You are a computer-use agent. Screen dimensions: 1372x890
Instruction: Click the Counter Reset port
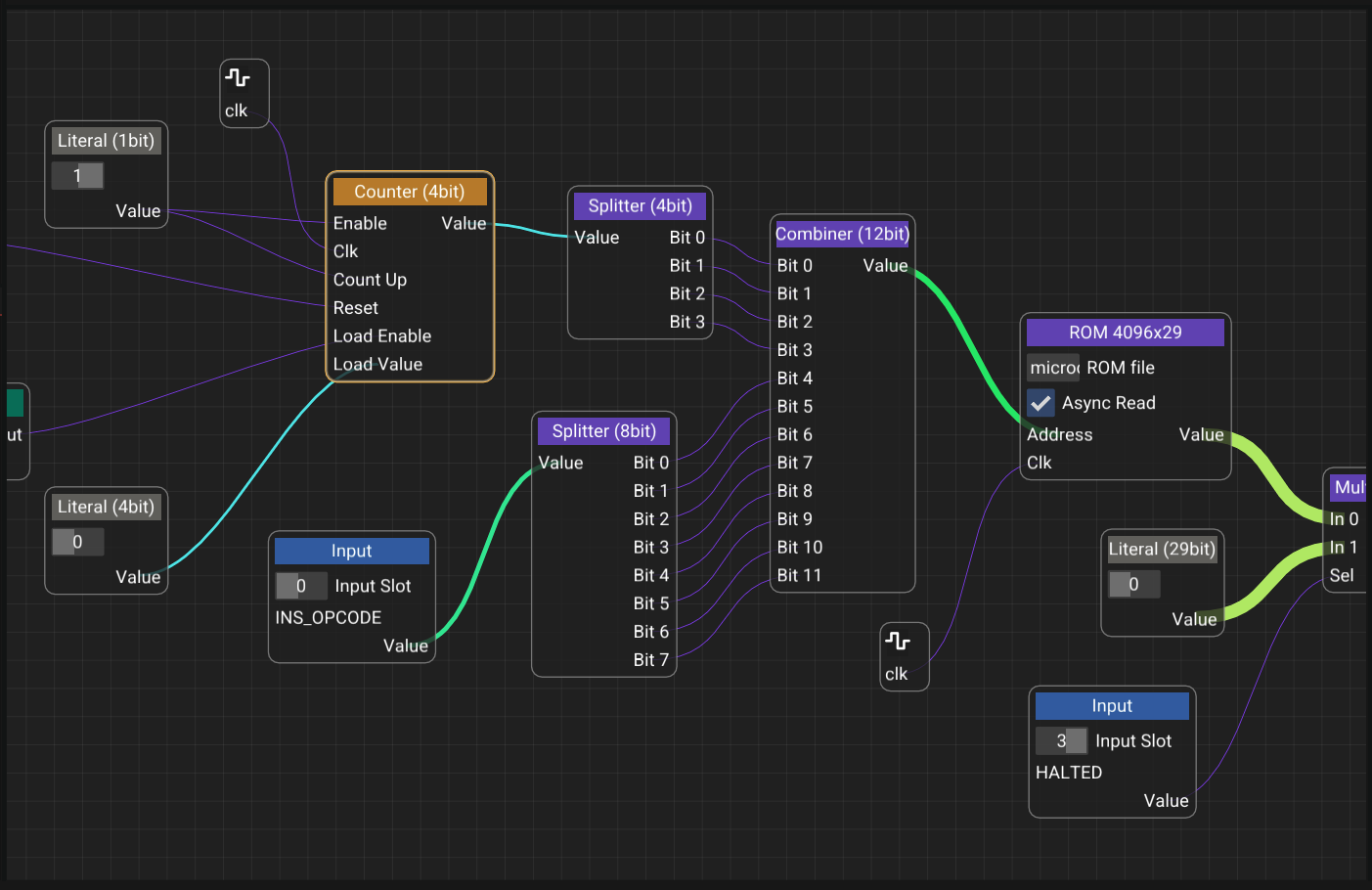point(355,308)
